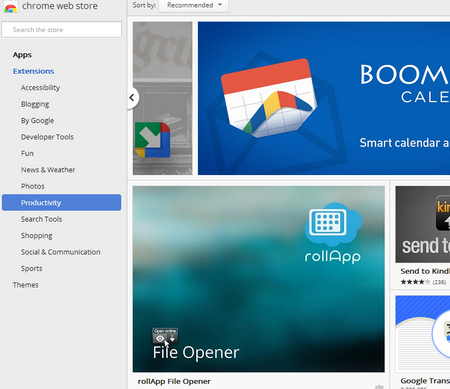
Task: Browse News & Weather extensions
Action: 48,170
